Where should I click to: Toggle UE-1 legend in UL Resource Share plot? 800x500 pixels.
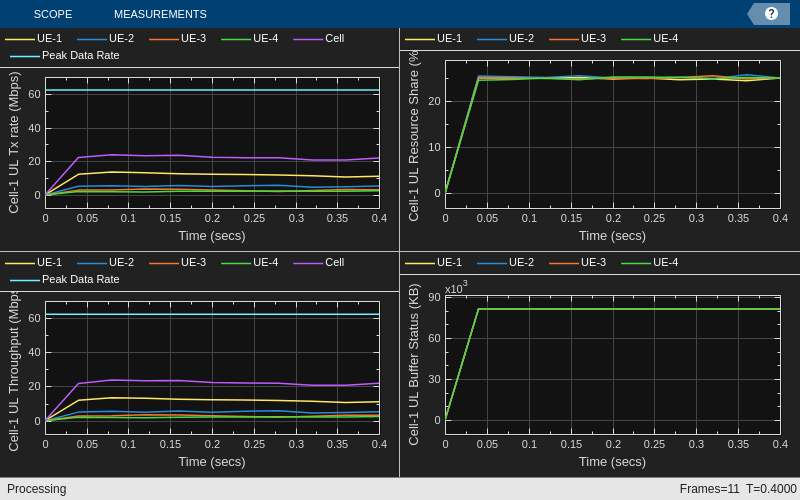point(434,38)
